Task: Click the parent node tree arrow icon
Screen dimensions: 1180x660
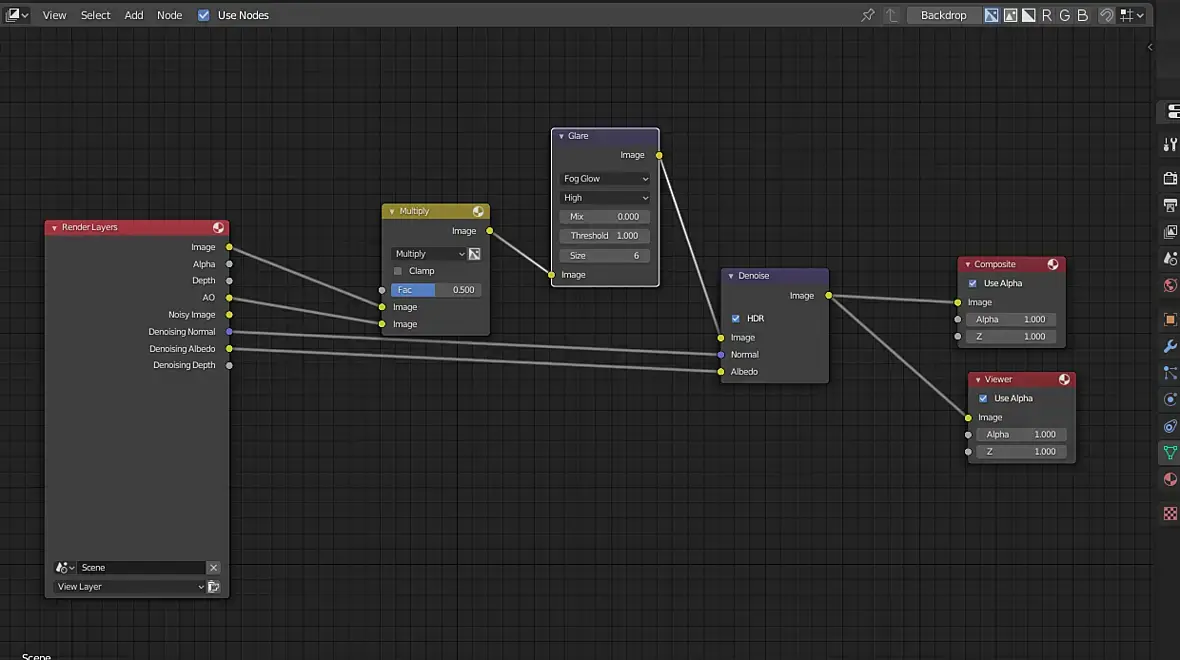Action: [x=892, y=15]
